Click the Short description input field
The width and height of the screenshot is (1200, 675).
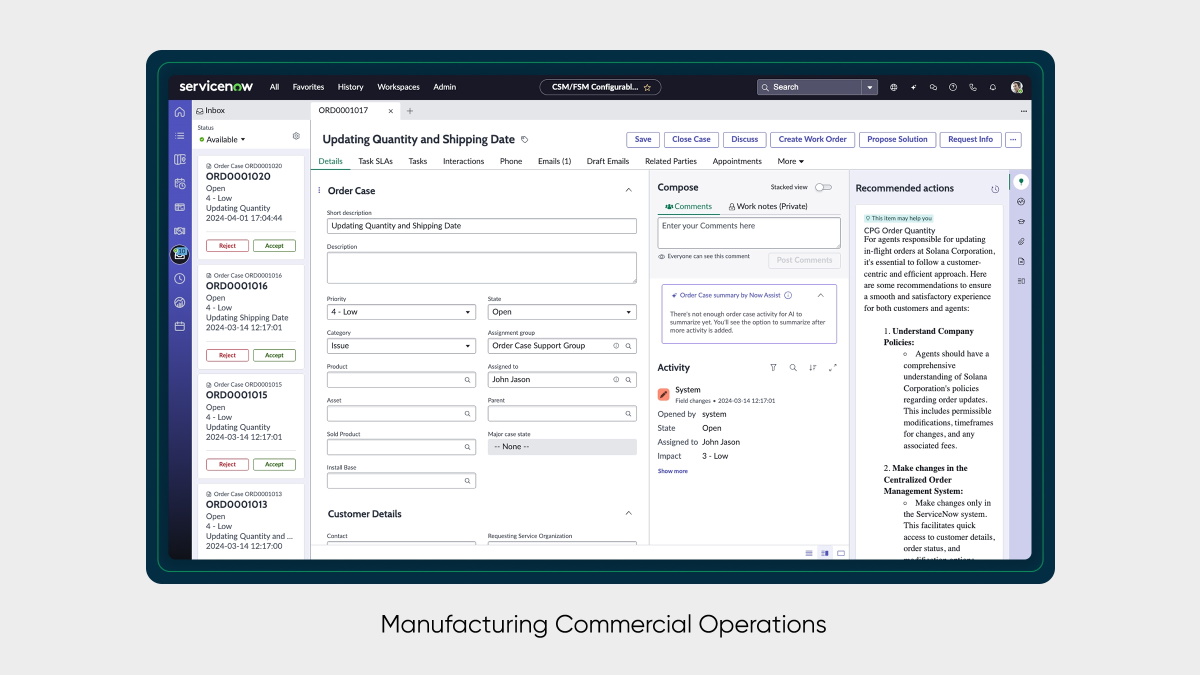[x=481, y=226]
